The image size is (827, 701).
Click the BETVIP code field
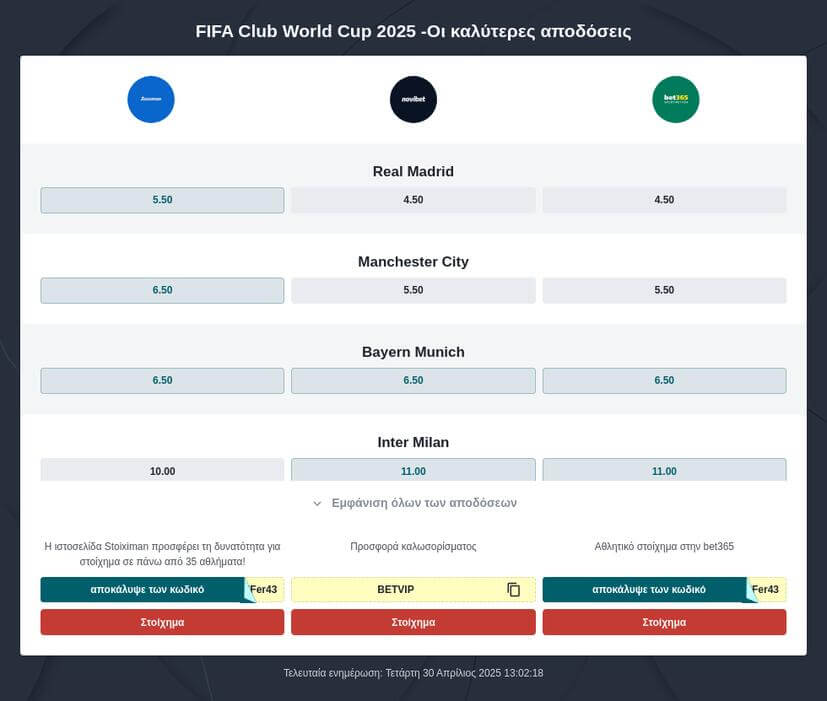click(x=396, y=590)
